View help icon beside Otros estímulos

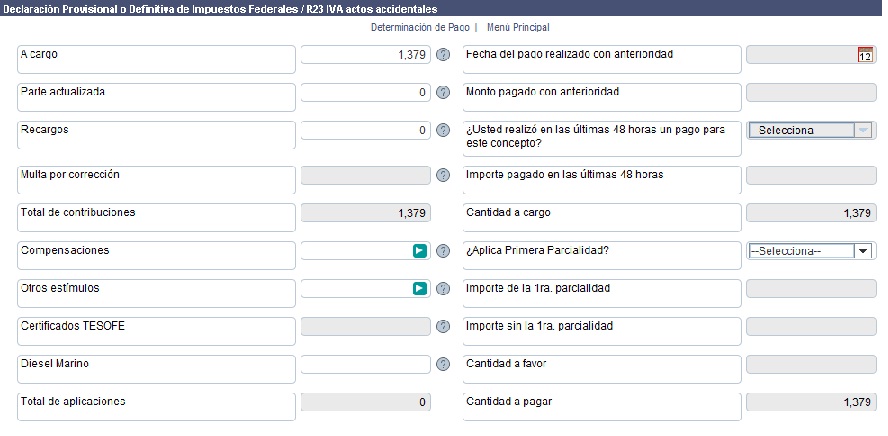point(443,289)
